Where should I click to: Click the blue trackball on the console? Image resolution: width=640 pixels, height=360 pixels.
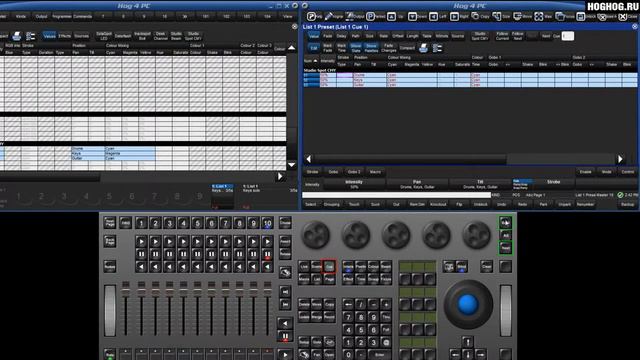pos(468,304)
